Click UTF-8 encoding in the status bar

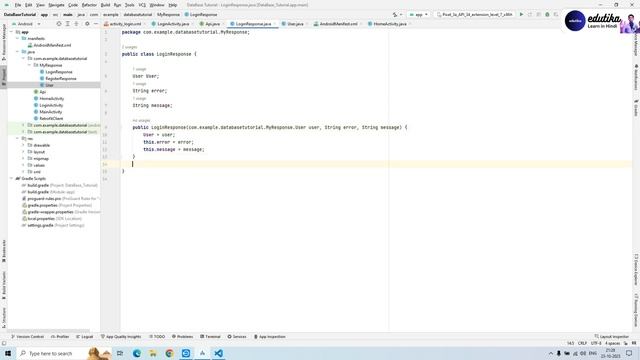pyautogui.click(x=596, y=343)
